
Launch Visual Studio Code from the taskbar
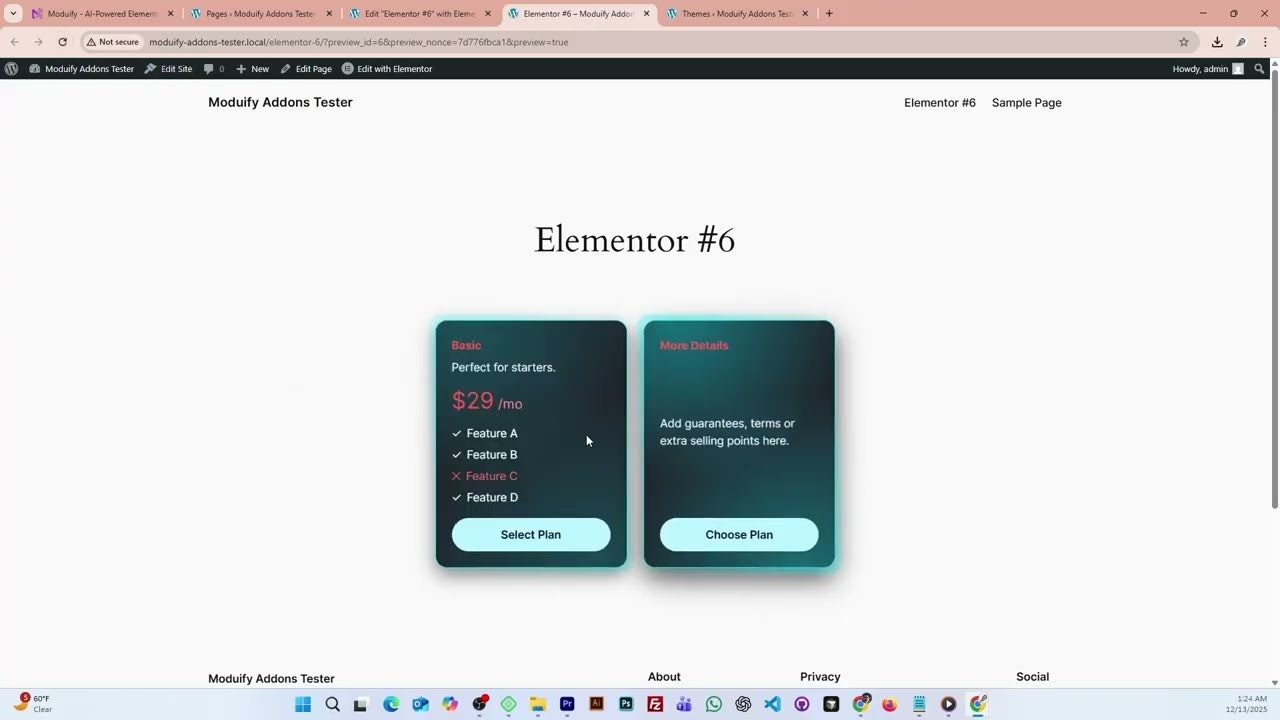coord(772,703)
